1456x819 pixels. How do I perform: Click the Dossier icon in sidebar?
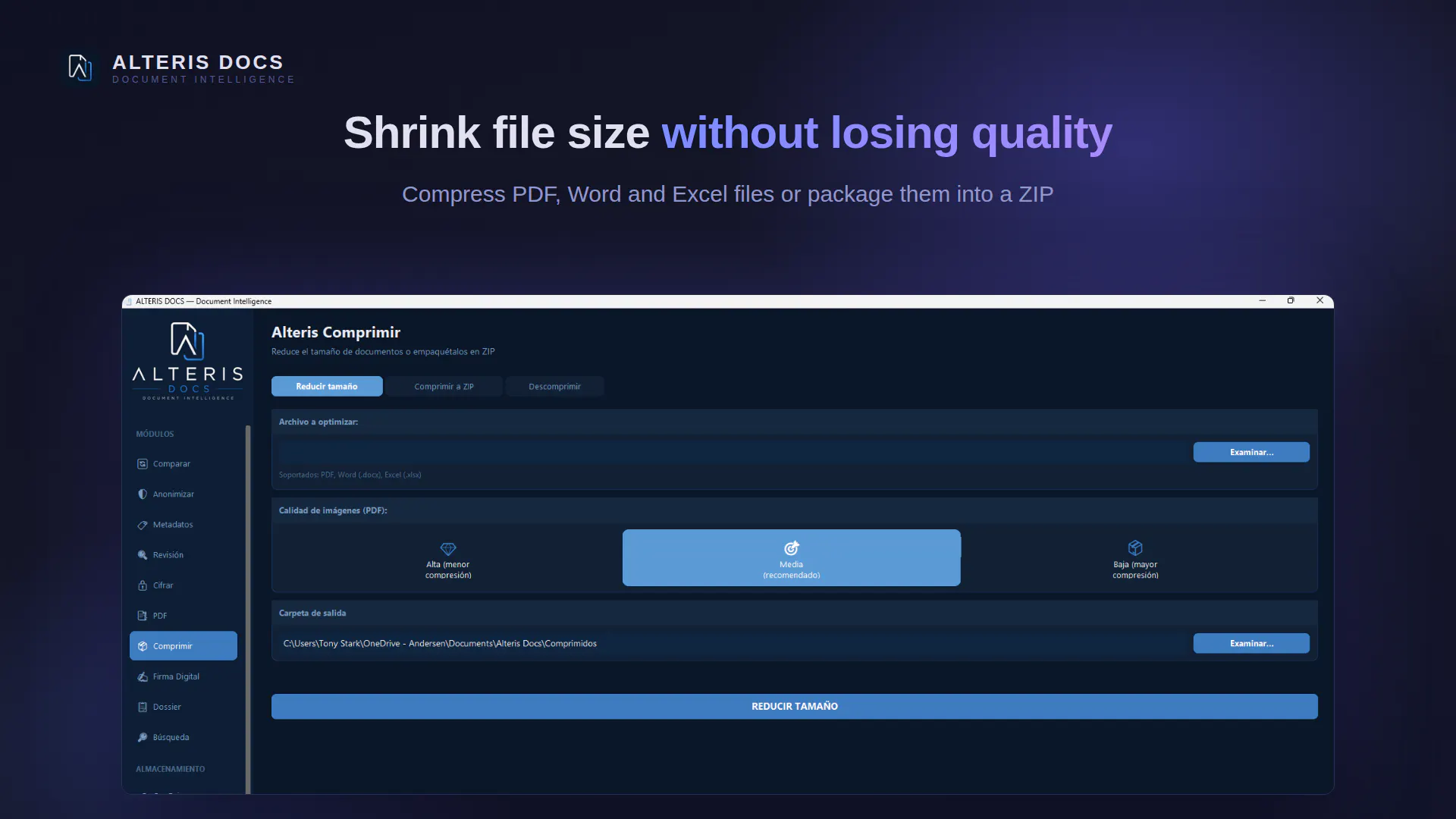142,707
